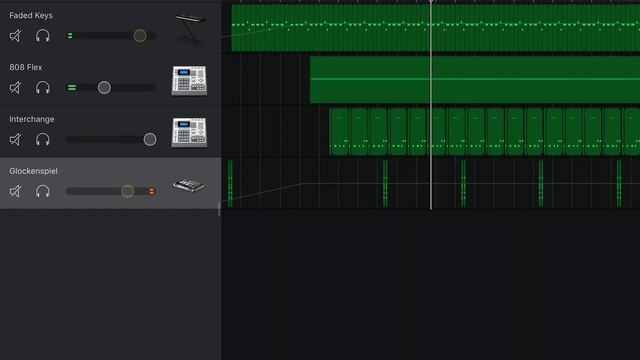This screenshot has height=360, width=640.
Task: Select the Faded Keys track name
Action: click(x=31, y=16)
